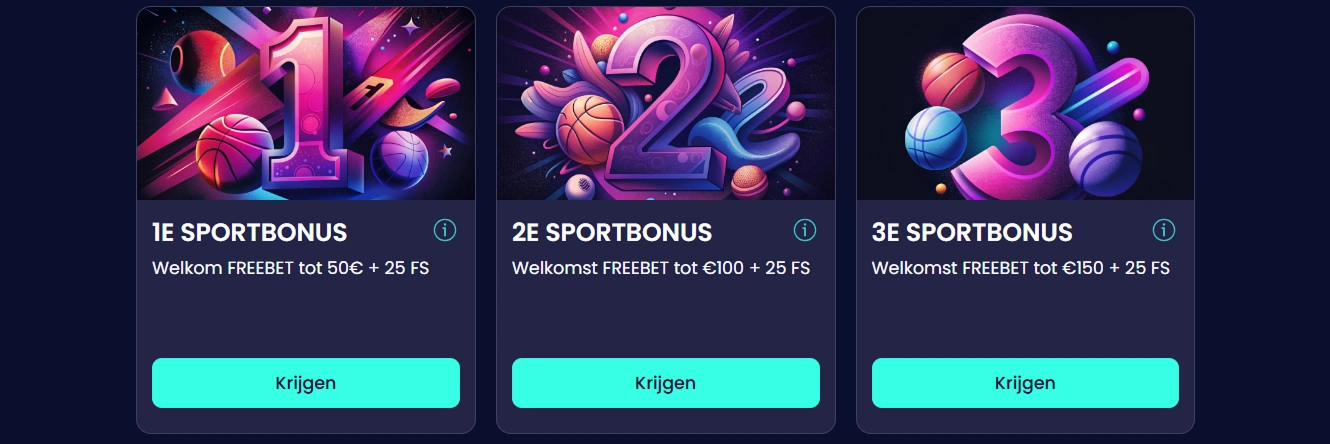Click text Welkom FREEBET tot 50€ + 25 FS

point(291,268)
